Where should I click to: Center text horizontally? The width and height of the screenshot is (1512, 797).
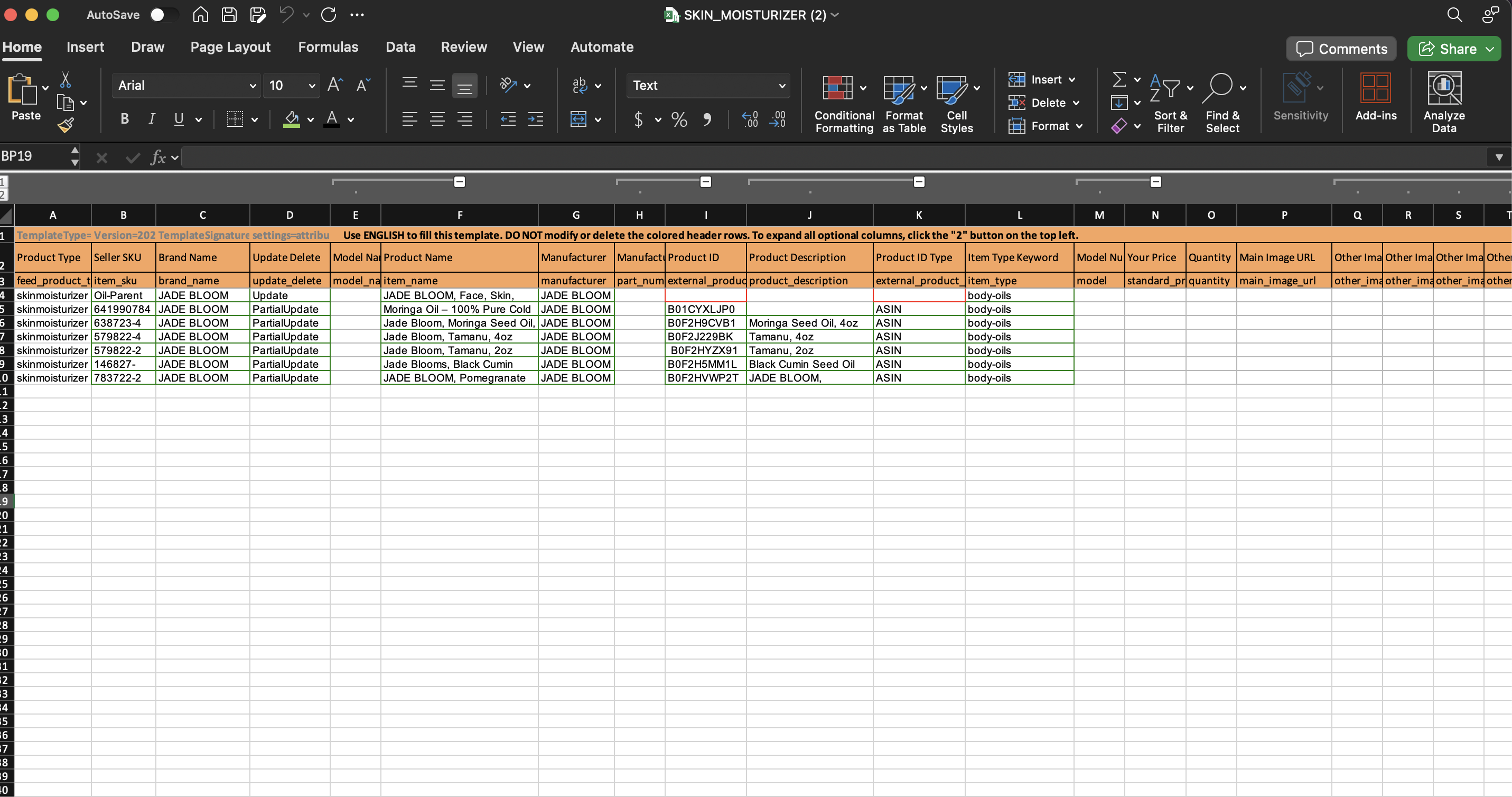coord(437,119)
